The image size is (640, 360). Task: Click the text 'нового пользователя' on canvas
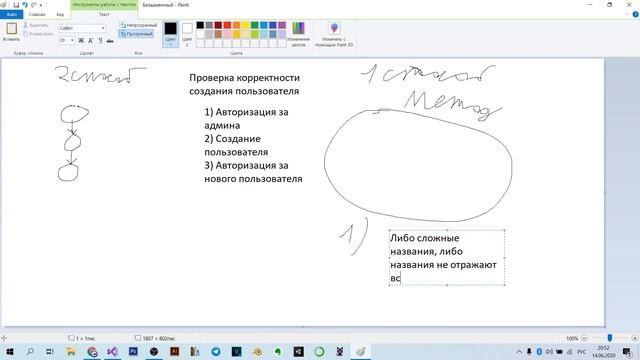click(x=253, y=179)
